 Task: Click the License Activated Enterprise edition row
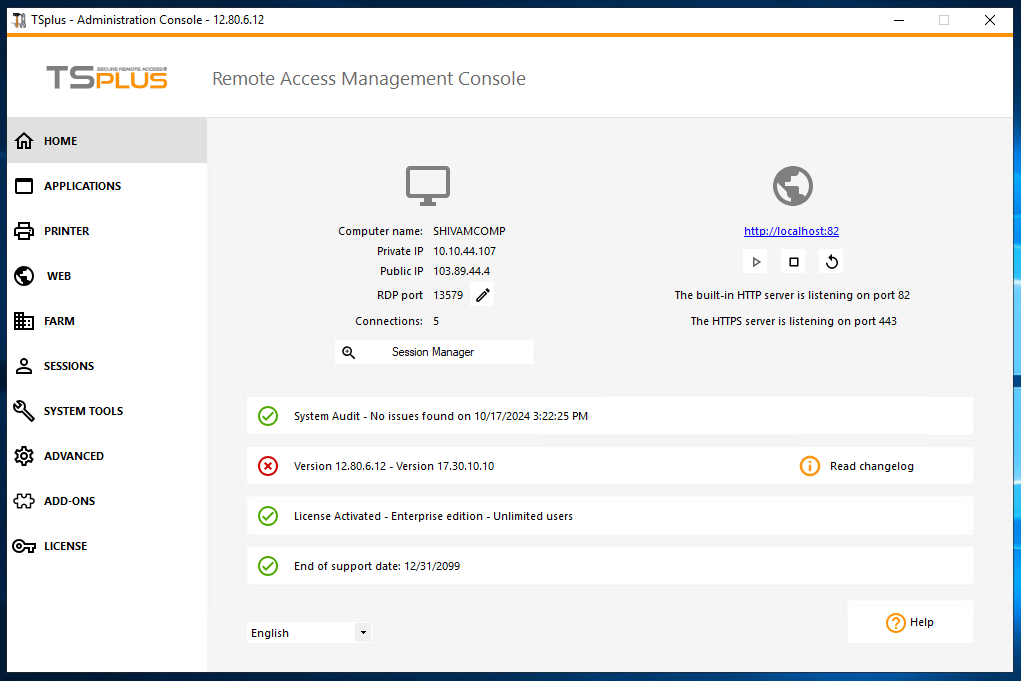(609, 516)
